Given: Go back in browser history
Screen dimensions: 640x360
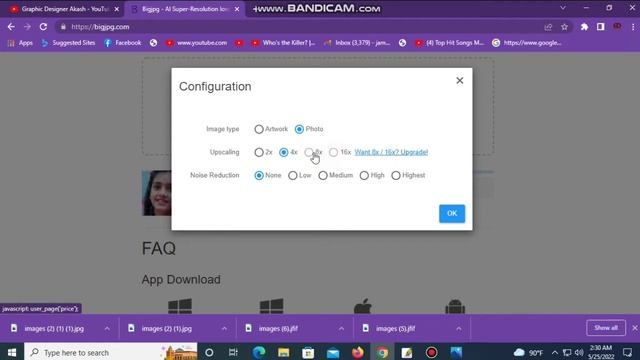Looking at the screenshot, I should pyautogui.click(x=11, y=27).
